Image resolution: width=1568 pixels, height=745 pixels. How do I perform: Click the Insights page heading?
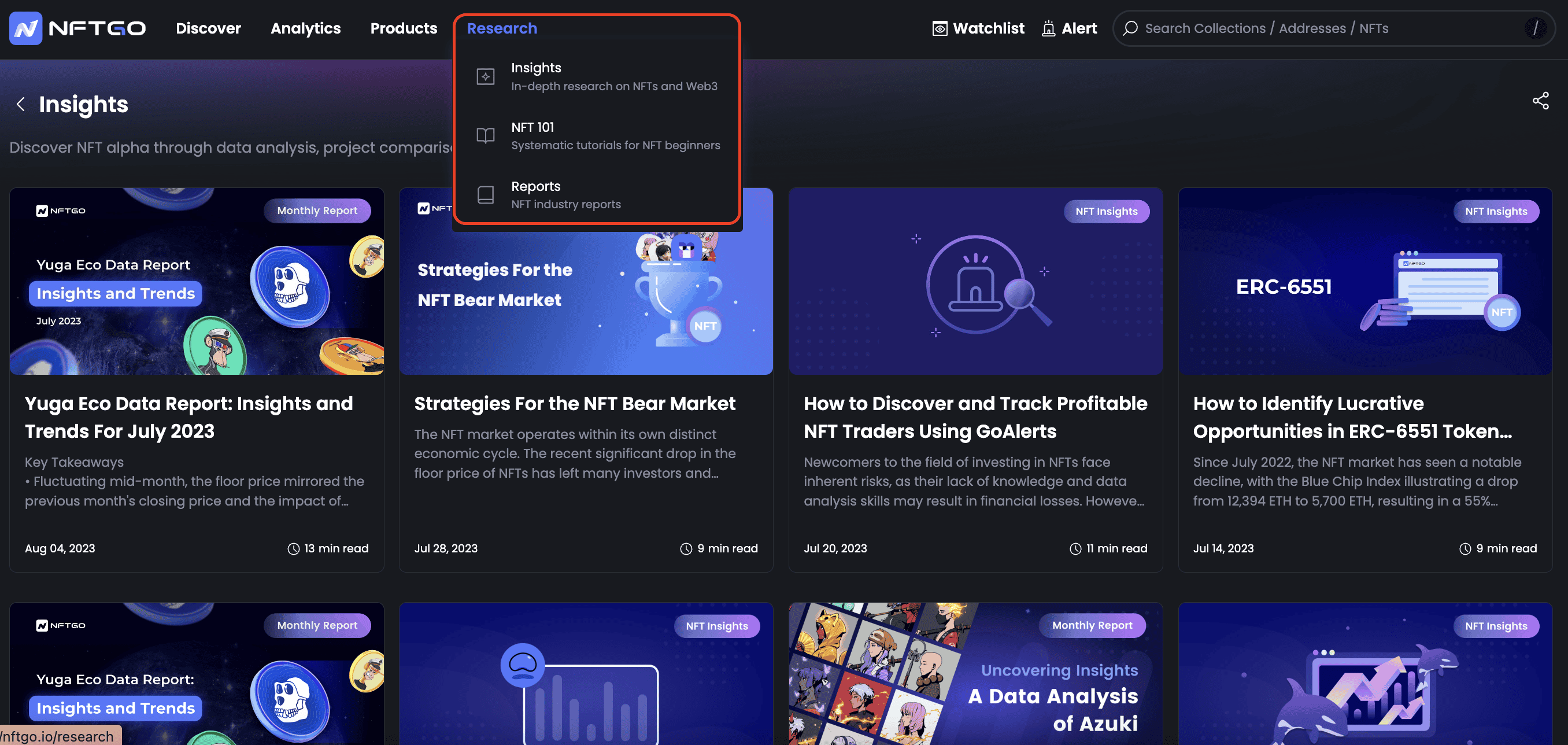[x=83, y=104]
